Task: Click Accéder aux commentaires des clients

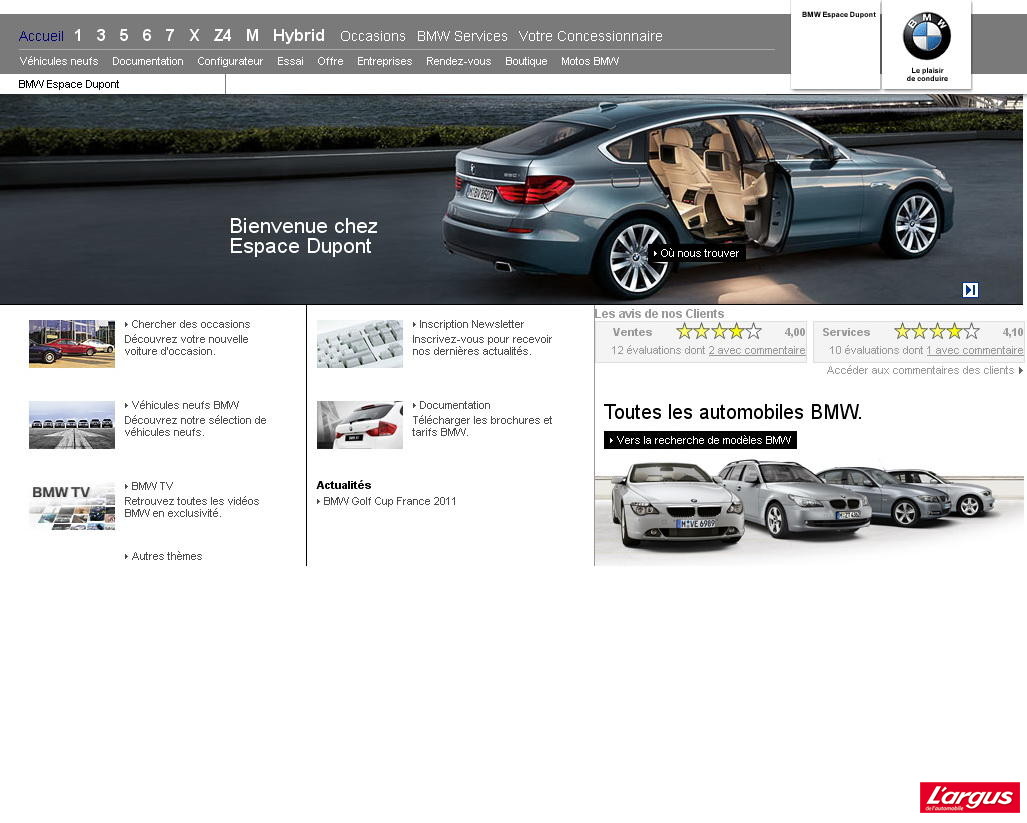Action: [923, 369]
